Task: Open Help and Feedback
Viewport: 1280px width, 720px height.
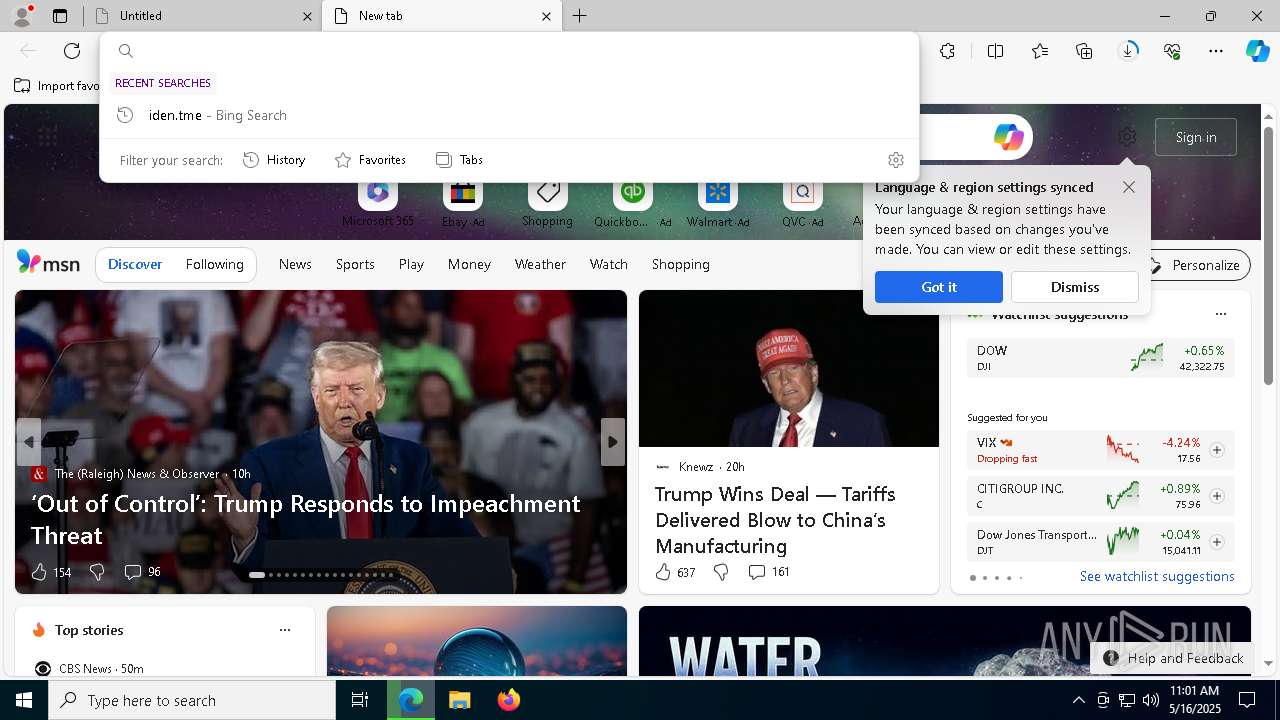Action: [x=1174, y=658]
